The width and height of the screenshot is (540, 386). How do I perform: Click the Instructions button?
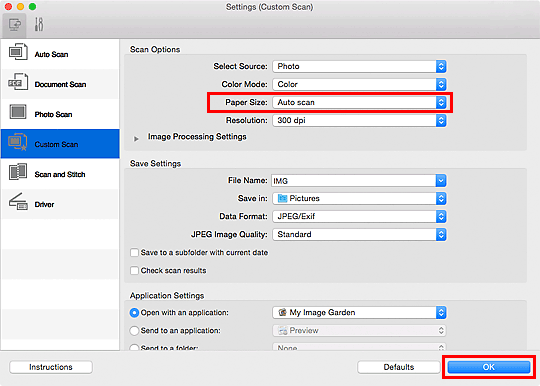click(x=51, y=367)
